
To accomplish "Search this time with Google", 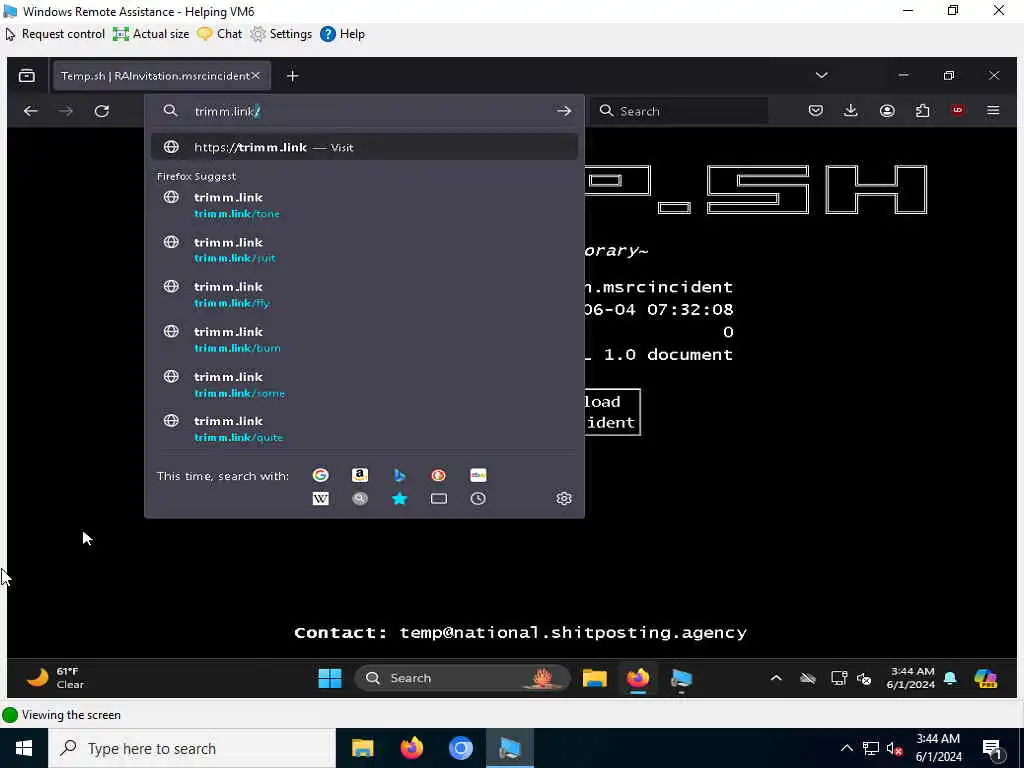I will (x=321, y=475).
